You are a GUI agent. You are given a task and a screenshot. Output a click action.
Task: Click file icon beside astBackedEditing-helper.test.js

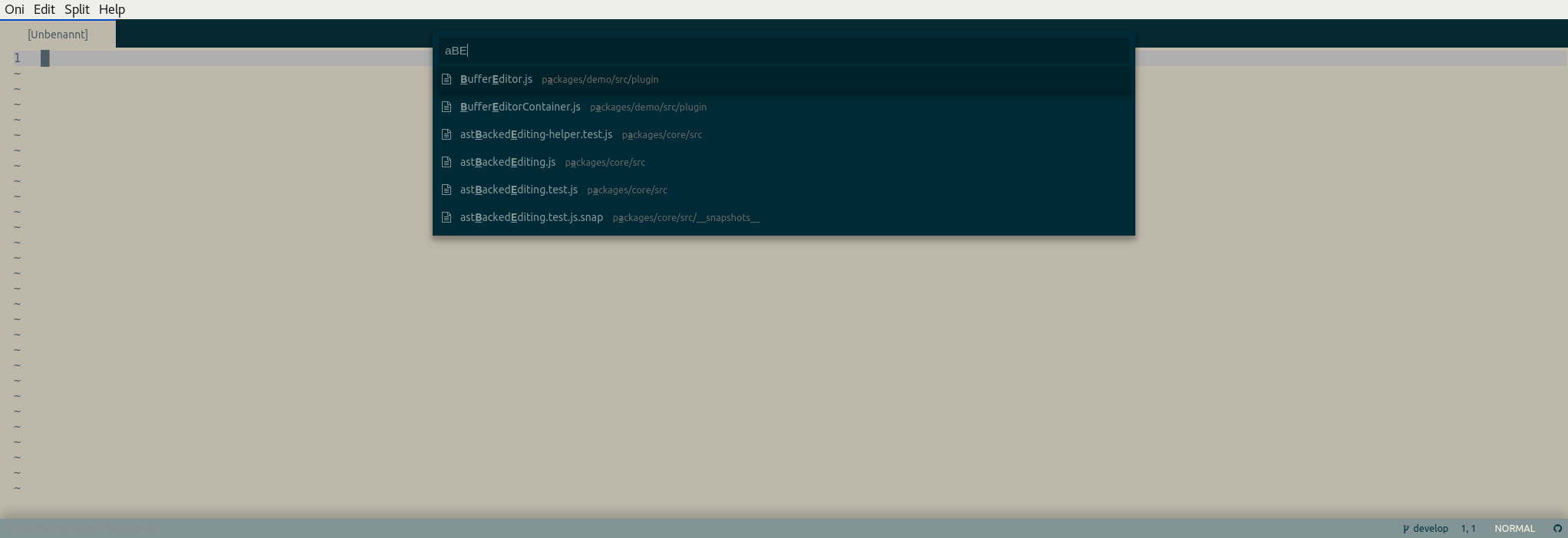(x=446, y=134)
